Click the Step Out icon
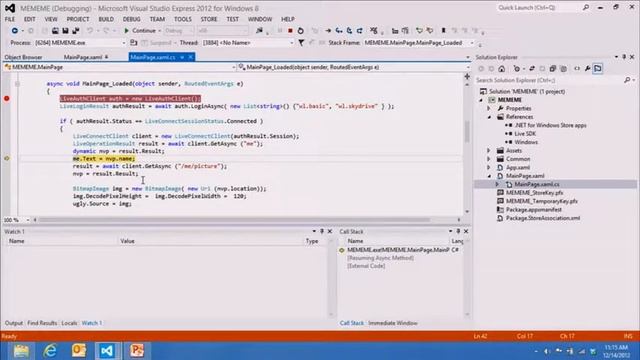 coord(360,31)
